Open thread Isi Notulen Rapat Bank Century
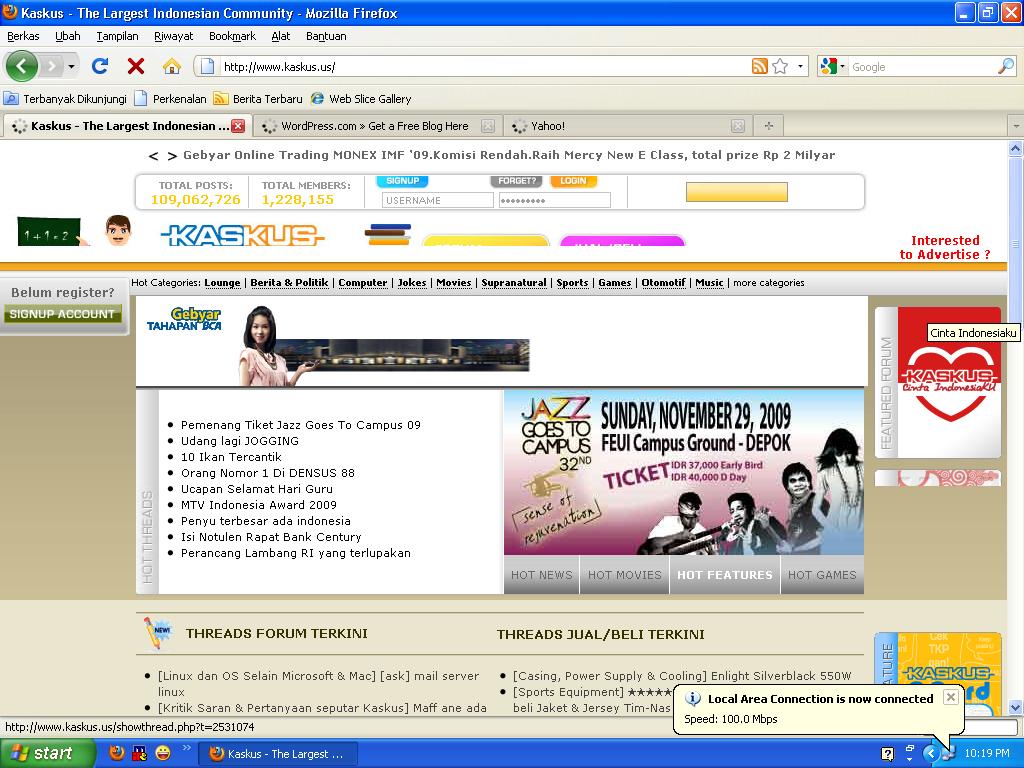Screen dimensions: 1024x768 pyautogui.click(x=271, y=537)
